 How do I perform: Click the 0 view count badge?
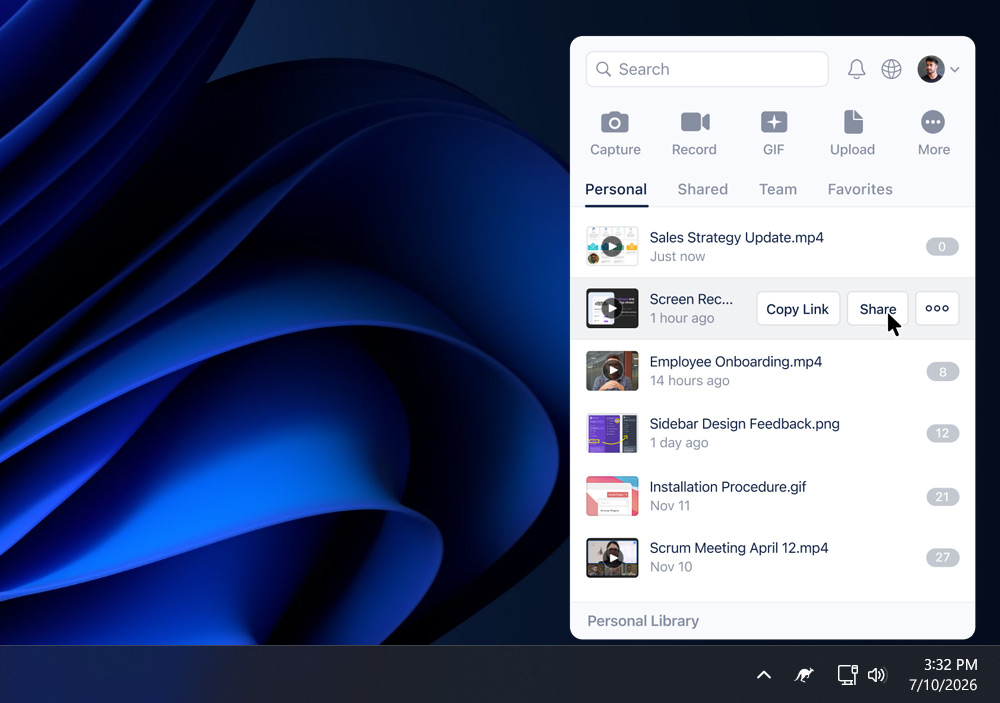click(942, 247)
